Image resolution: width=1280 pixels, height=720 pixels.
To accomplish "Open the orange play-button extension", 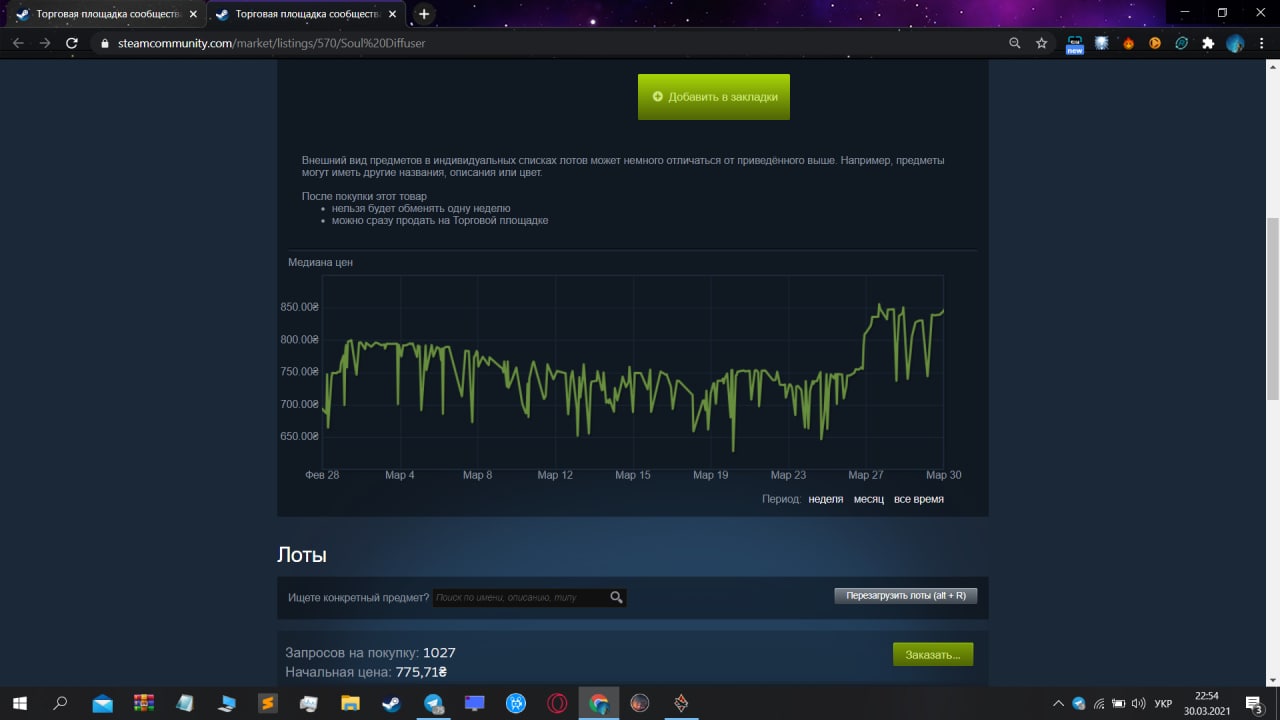I will click(1155, 43).
